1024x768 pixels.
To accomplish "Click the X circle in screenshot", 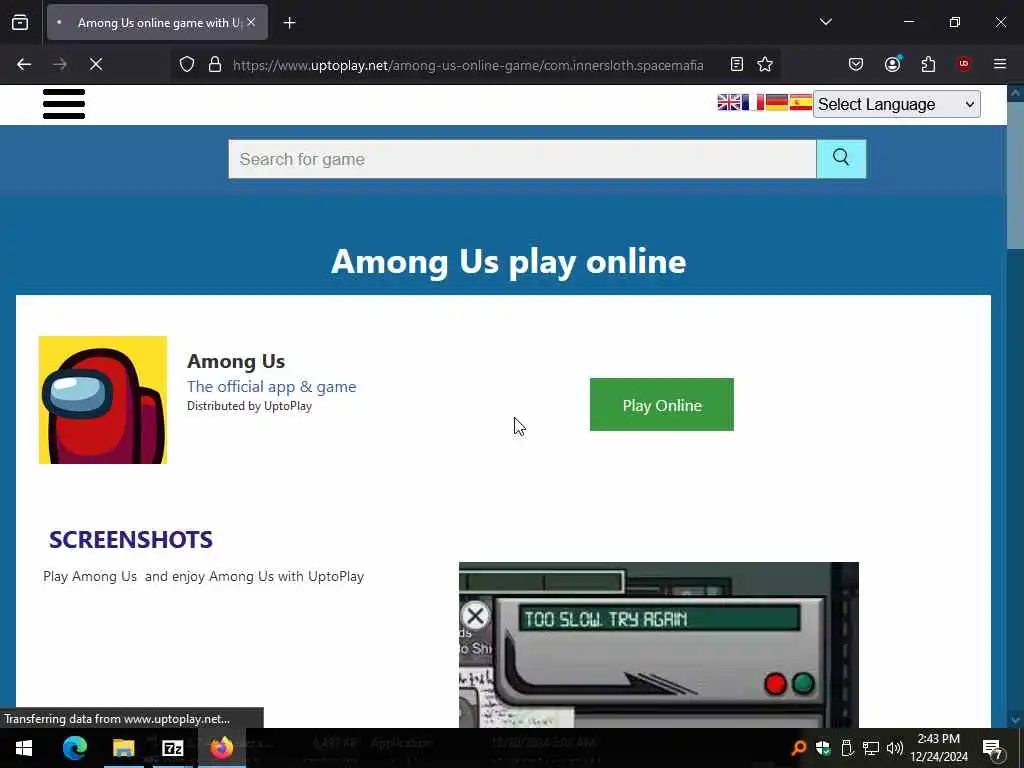I will [475, 615].
